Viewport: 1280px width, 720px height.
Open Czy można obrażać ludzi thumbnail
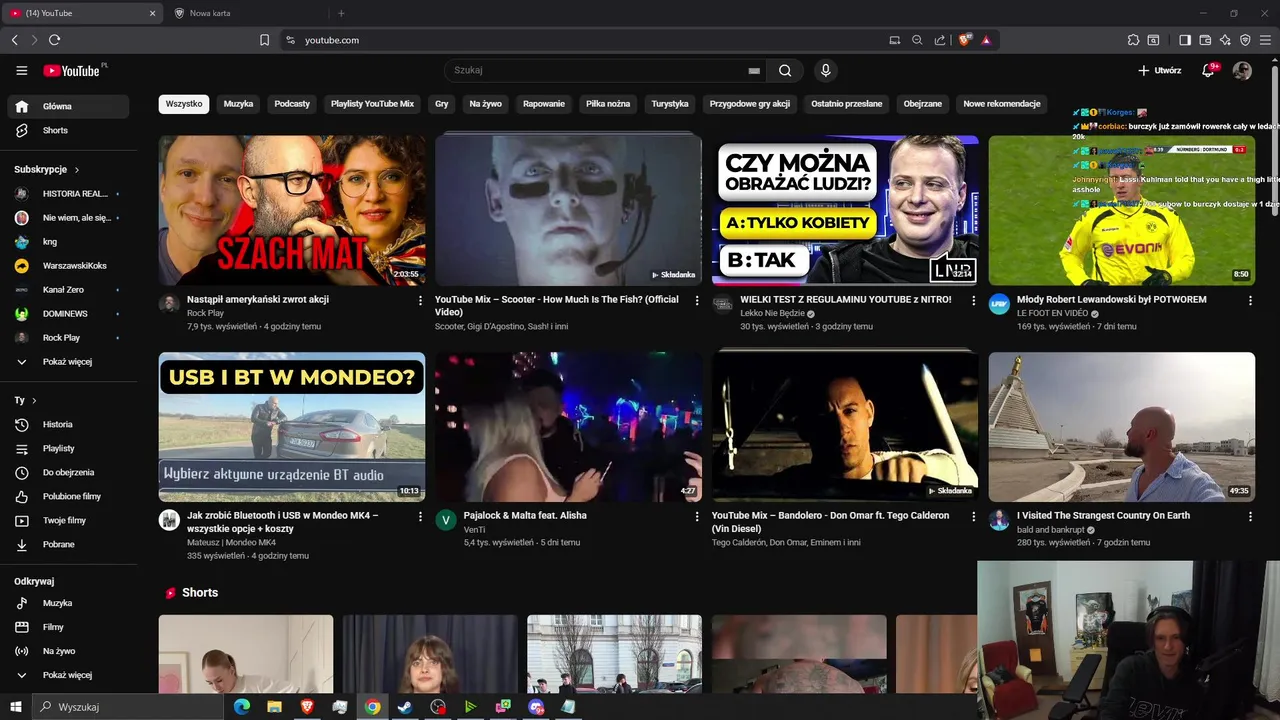tap(845, 211)
